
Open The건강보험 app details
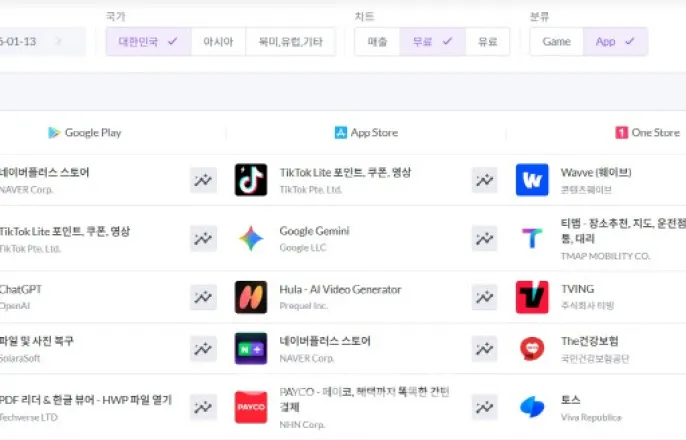pyautogui.click(x=590, y=341)
